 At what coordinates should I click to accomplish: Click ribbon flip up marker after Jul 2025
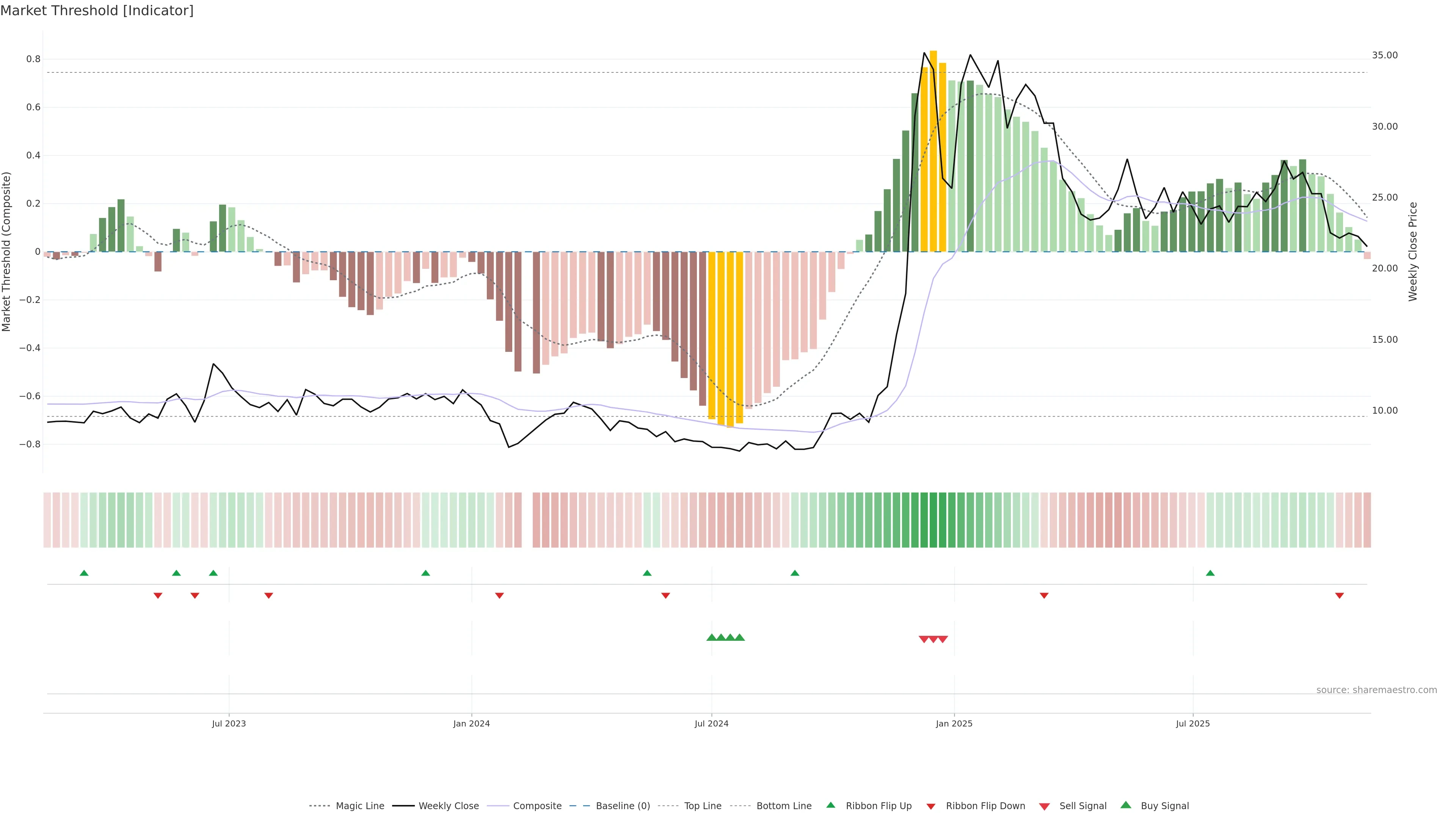tap(1210, 573)
